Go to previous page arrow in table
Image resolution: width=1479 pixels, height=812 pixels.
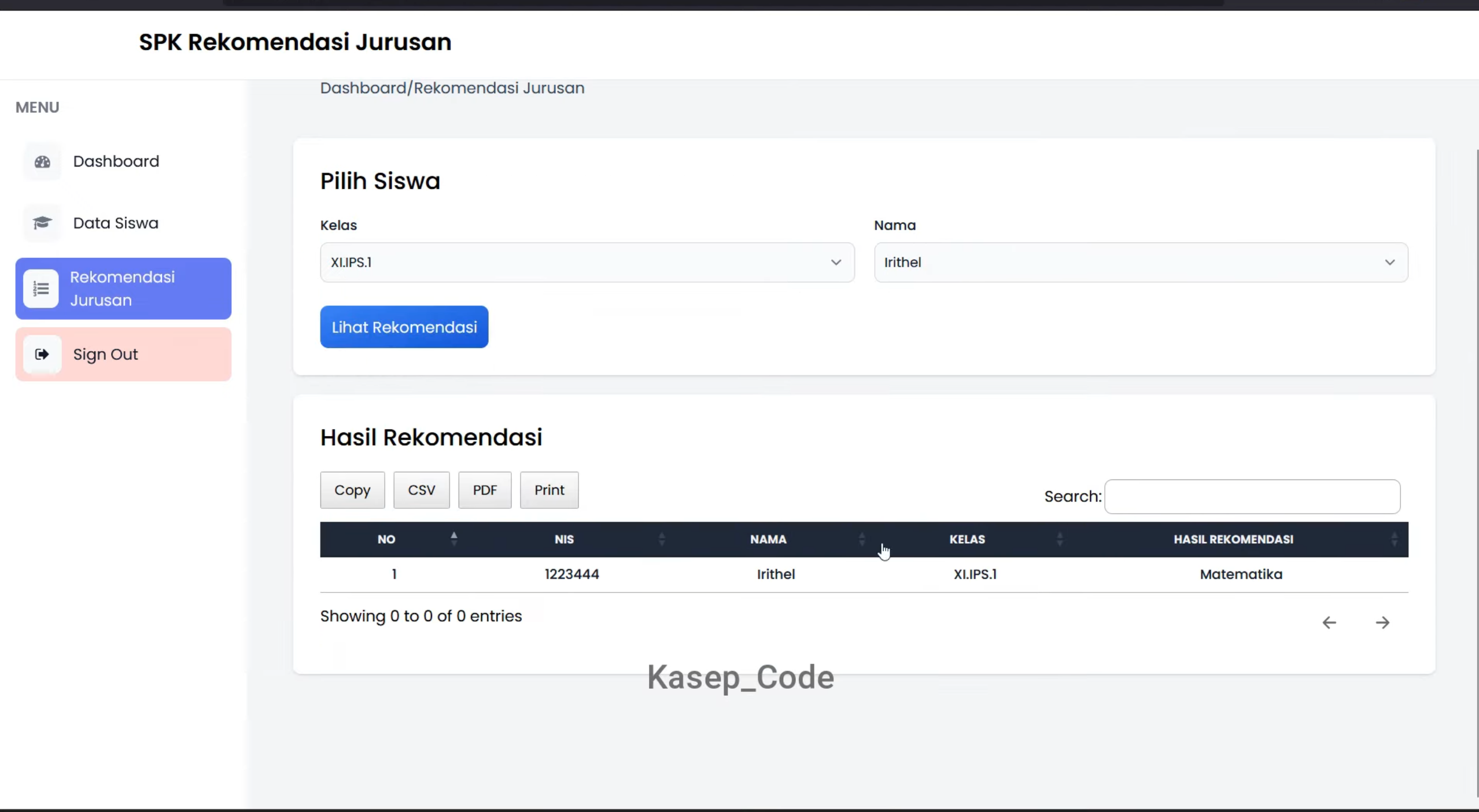point(1329,623)
